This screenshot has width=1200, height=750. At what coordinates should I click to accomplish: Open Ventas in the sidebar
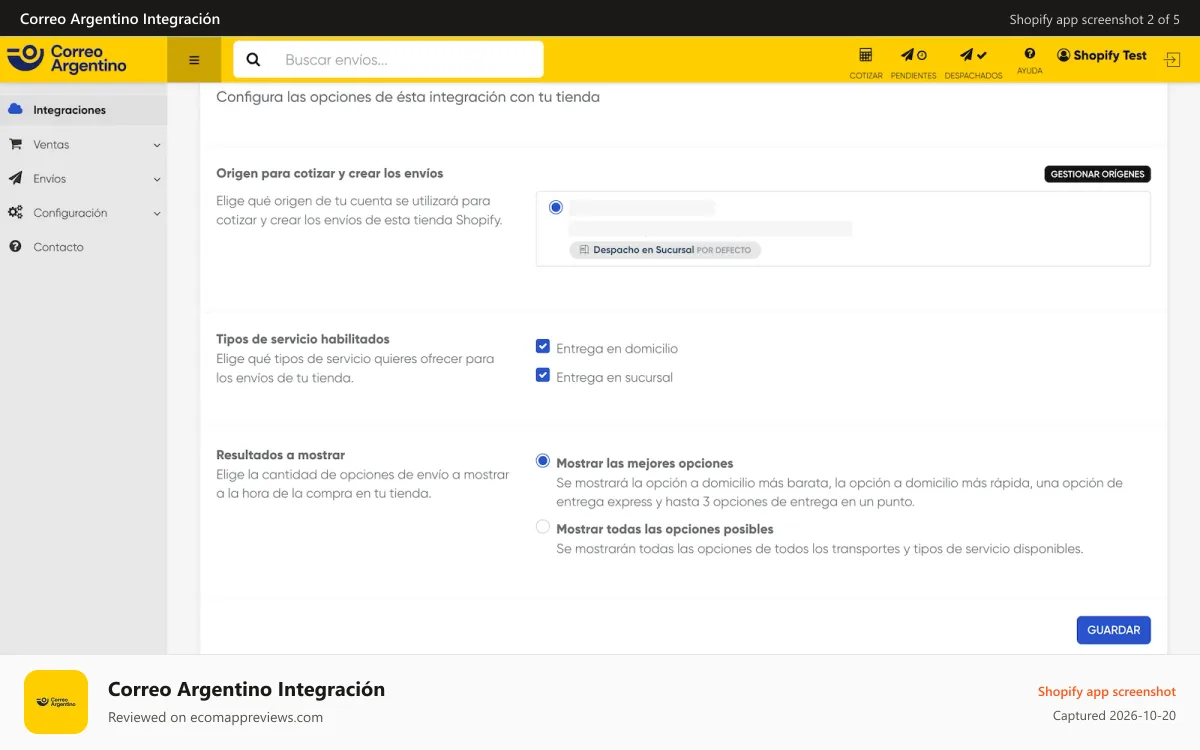(84, 144)
